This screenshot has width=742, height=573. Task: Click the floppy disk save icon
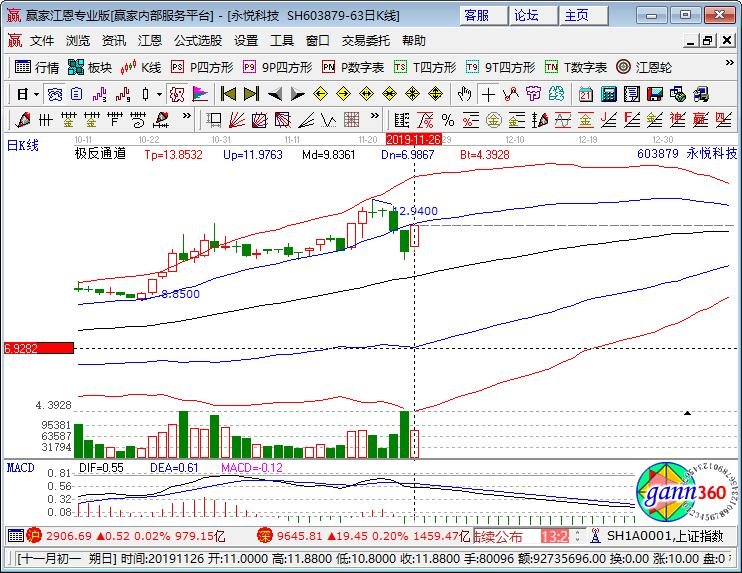(655, 95)
